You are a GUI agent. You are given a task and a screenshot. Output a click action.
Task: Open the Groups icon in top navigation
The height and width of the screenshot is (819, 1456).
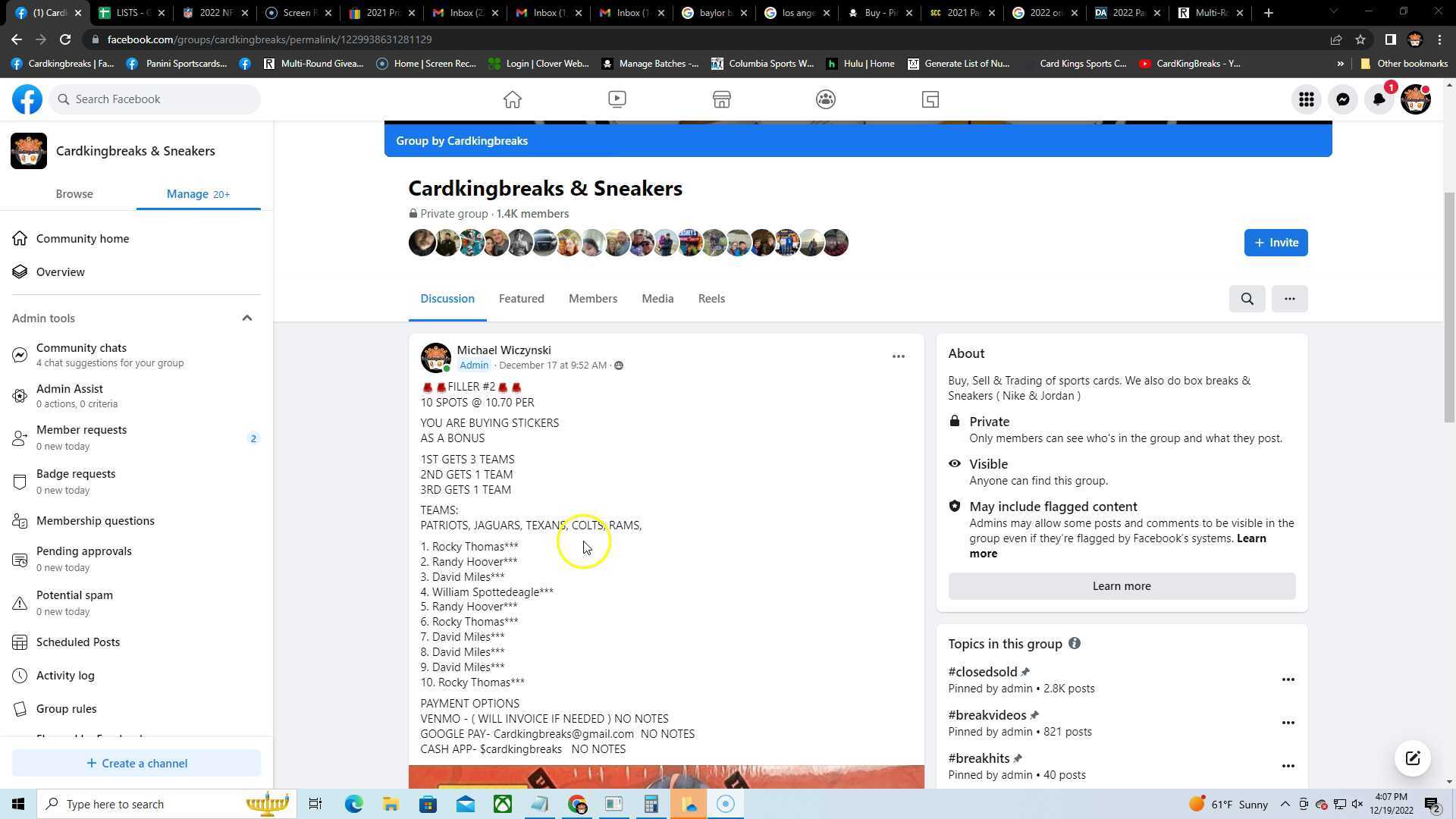pyautogui.click(x=826, y=99)
